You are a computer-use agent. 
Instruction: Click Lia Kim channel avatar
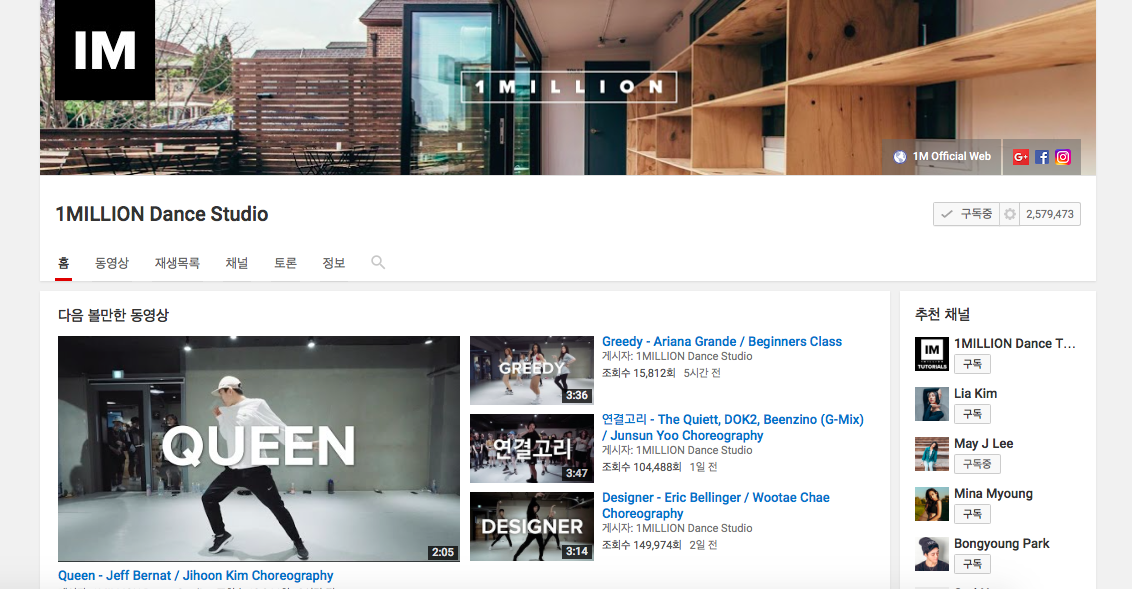pos(931,403)
